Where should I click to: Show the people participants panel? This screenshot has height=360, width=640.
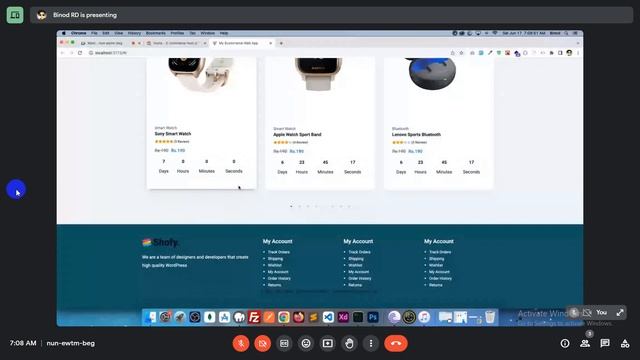585,343
